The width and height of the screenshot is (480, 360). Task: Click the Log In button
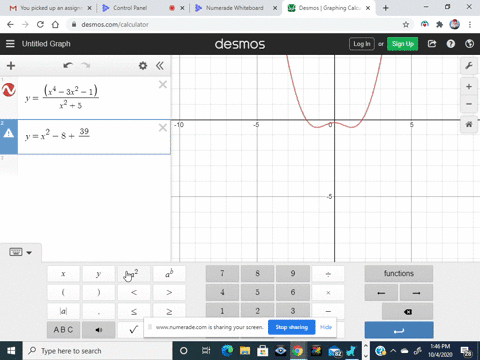(x=362, y=44)
